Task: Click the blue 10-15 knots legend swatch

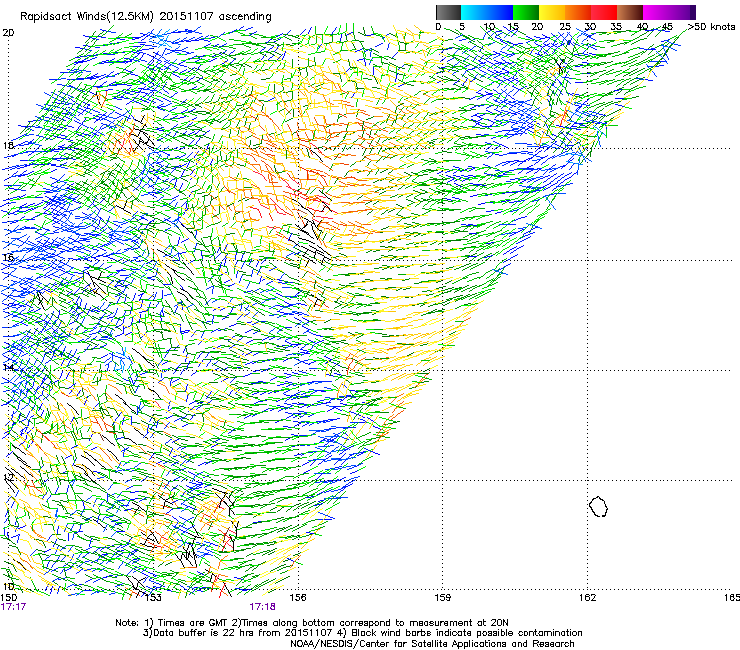Action: click(x=500, y=12)
